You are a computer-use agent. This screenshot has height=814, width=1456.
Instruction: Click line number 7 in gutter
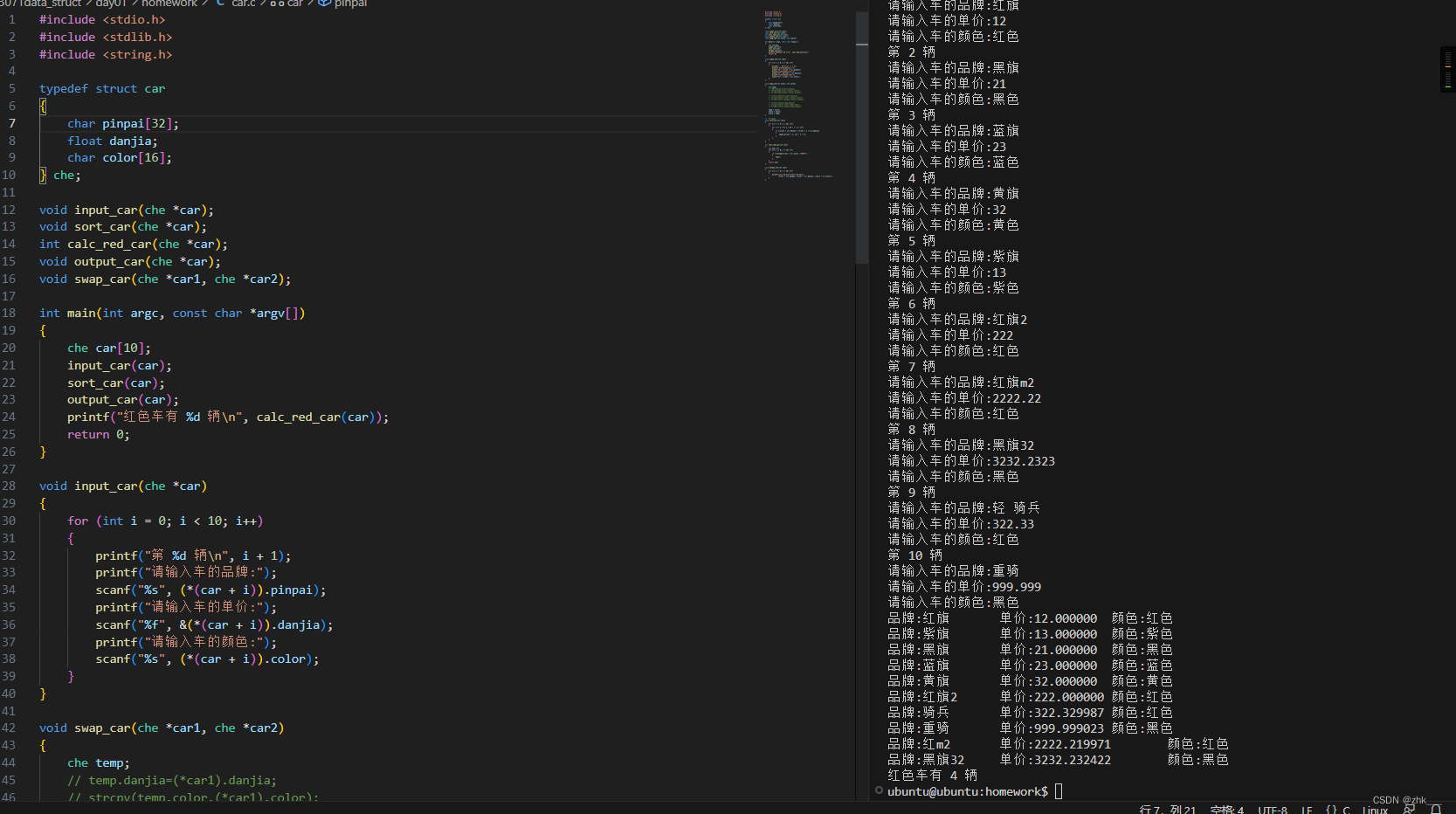(12, 123)
